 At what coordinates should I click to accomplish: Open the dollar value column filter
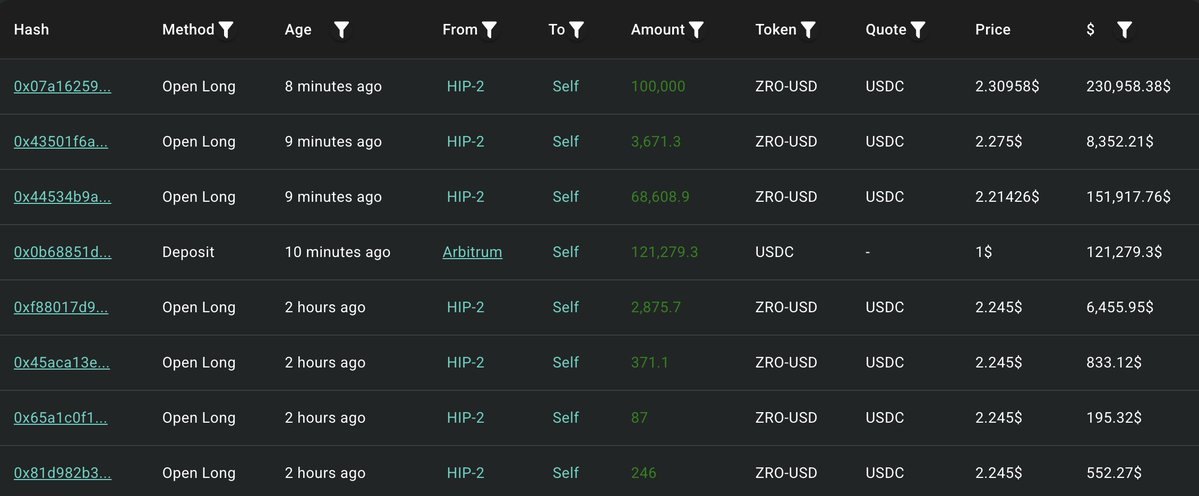pos(1124,30)
